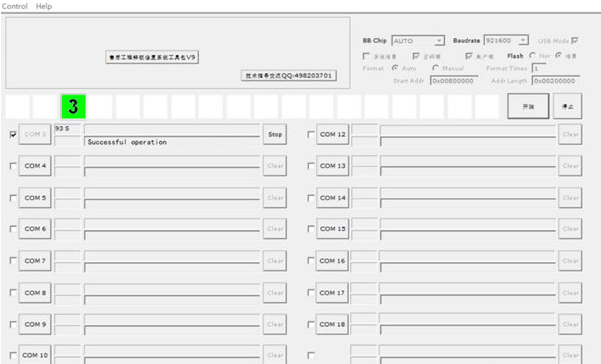Click Clear on the COM 4 row
The image size is (601, 364).
tap(275, 166)
